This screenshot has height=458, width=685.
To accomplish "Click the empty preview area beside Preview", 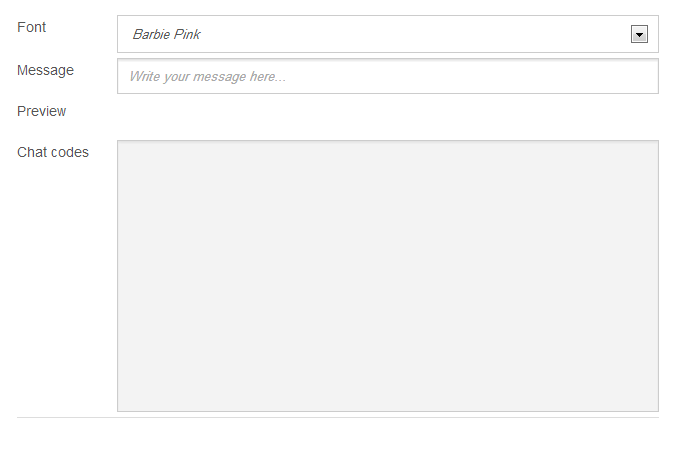I will tap(387, 112).
